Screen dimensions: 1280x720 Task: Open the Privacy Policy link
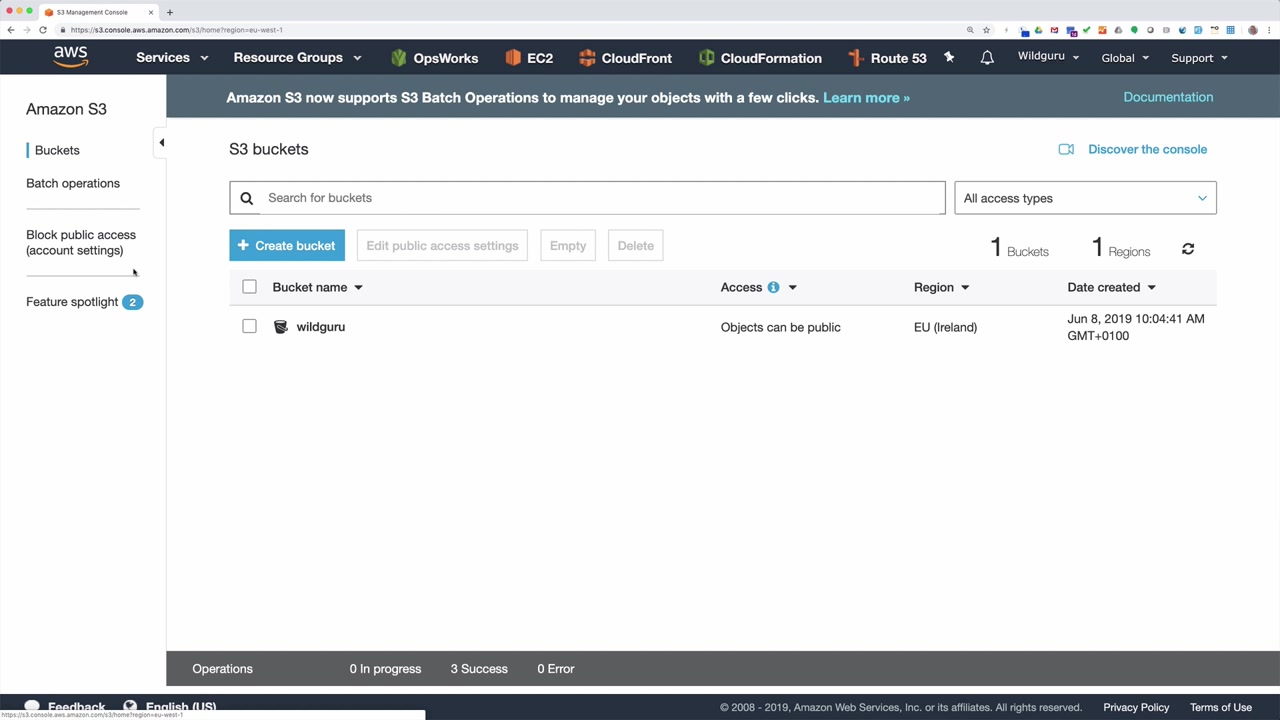point(1136,707)
